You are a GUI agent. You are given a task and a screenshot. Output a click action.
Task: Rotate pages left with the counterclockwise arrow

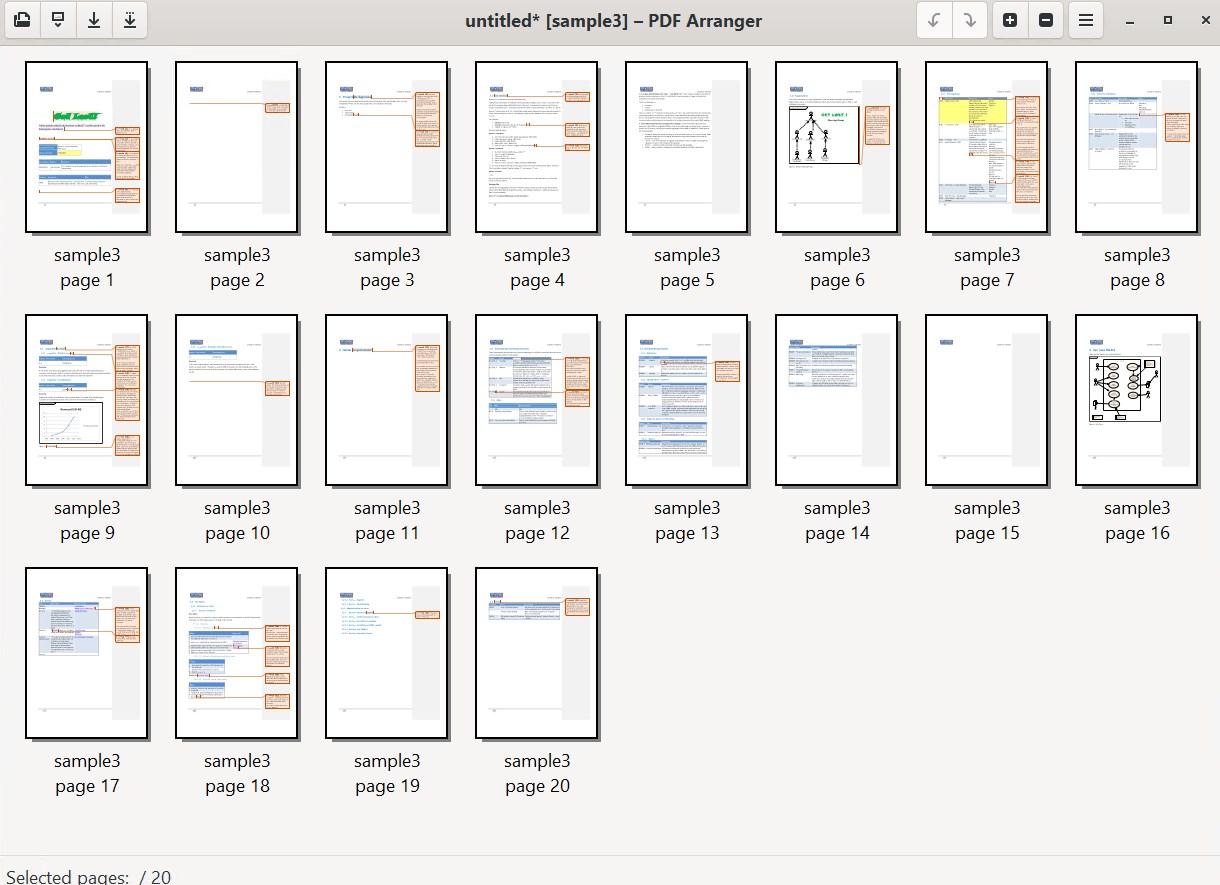(x=934, y=20)
